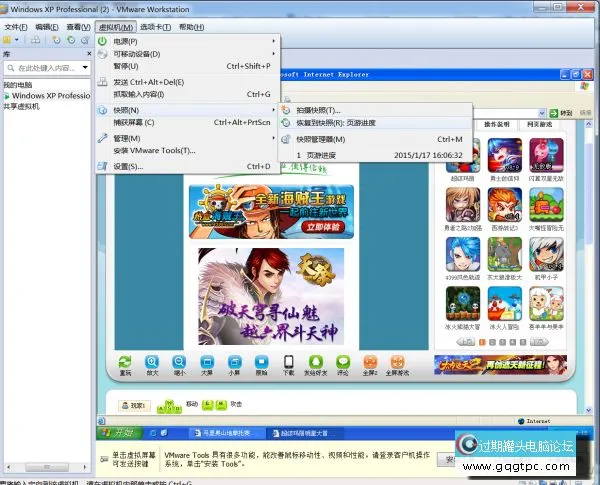Select 安装 VMware Tools(T) menu item
This screenshot has width=600, height=485.
188,150
